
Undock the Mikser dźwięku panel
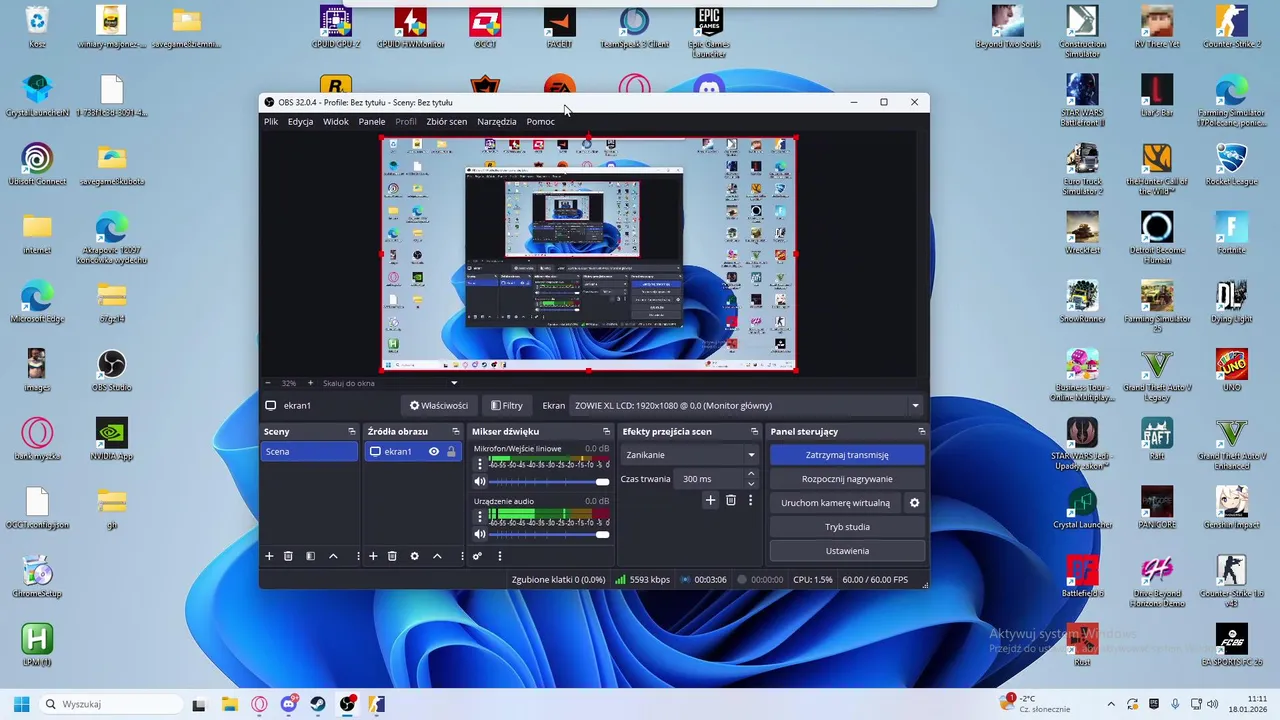606,432
